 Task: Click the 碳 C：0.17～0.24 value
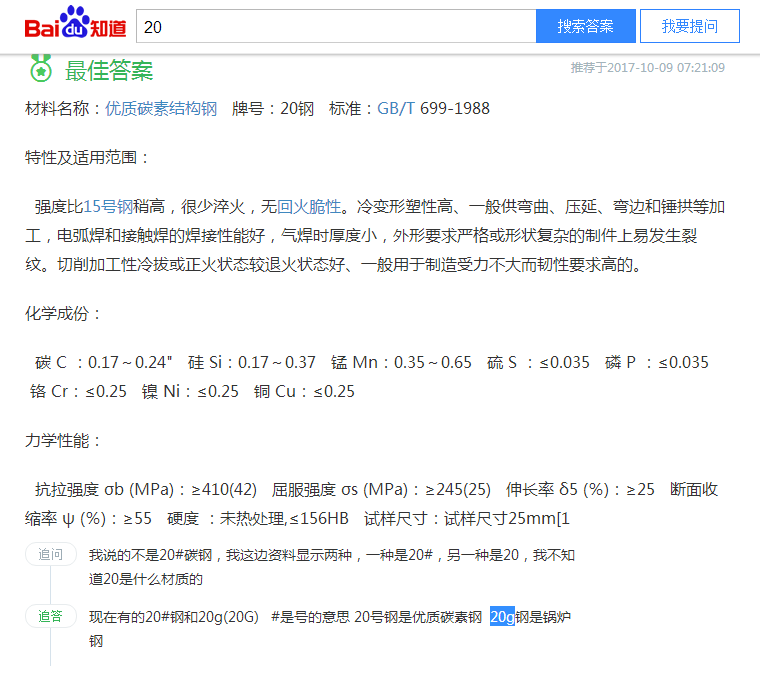click(104, 363)
